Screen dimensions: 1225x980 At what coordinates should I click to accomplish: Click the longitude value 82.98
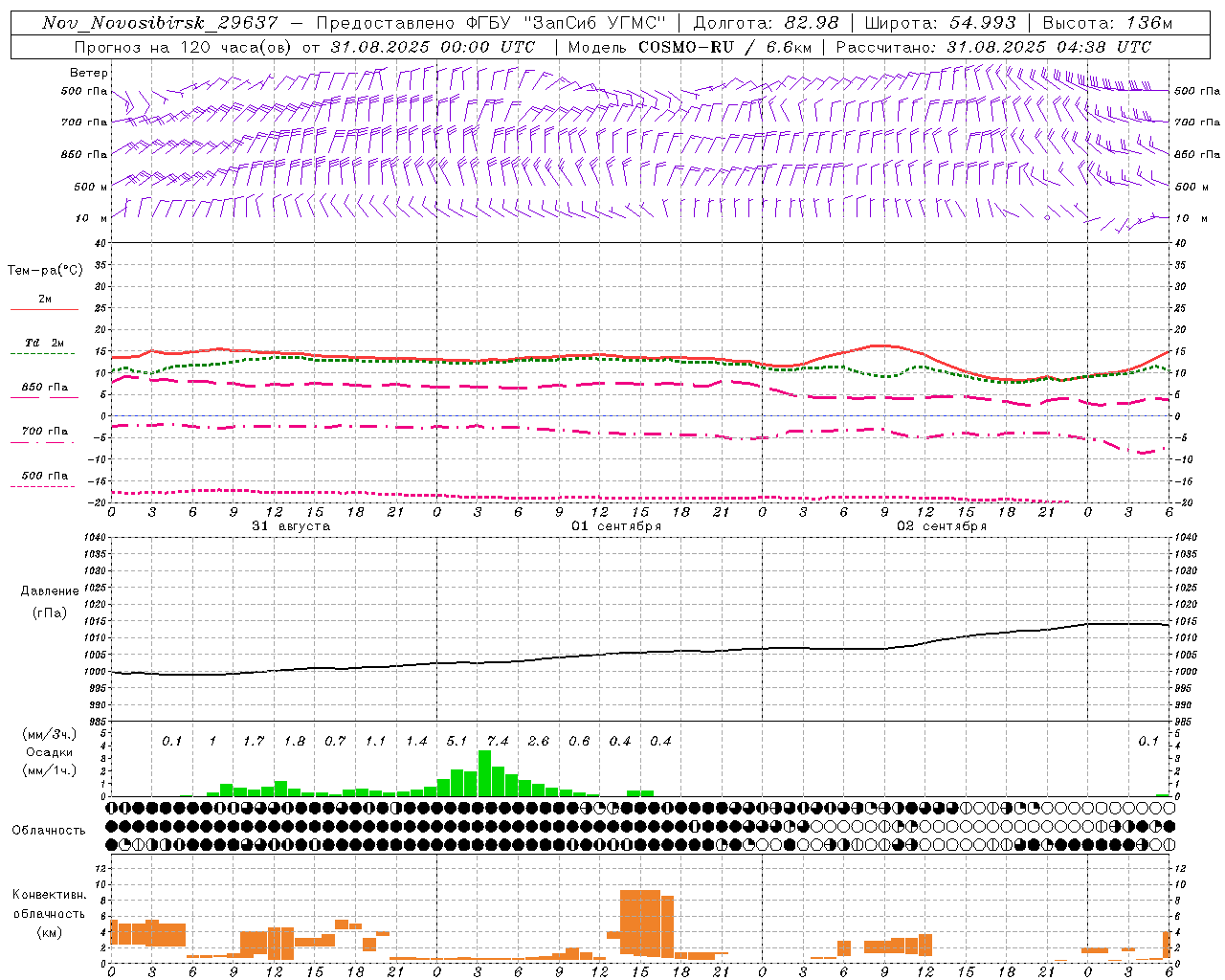[x=812, y=23]
